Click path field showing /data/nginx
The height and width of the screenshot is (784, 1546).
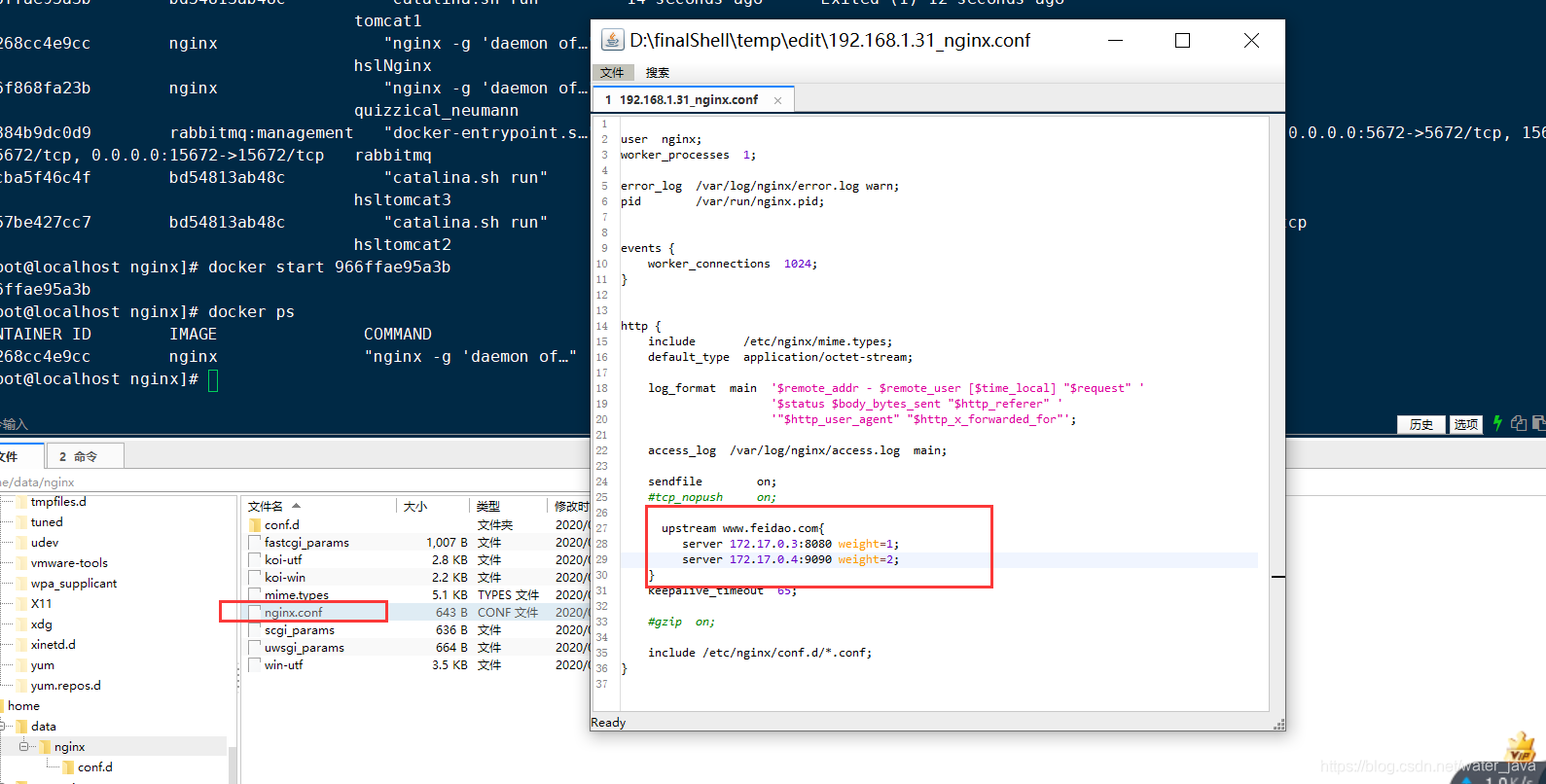(x=292, y=482)
